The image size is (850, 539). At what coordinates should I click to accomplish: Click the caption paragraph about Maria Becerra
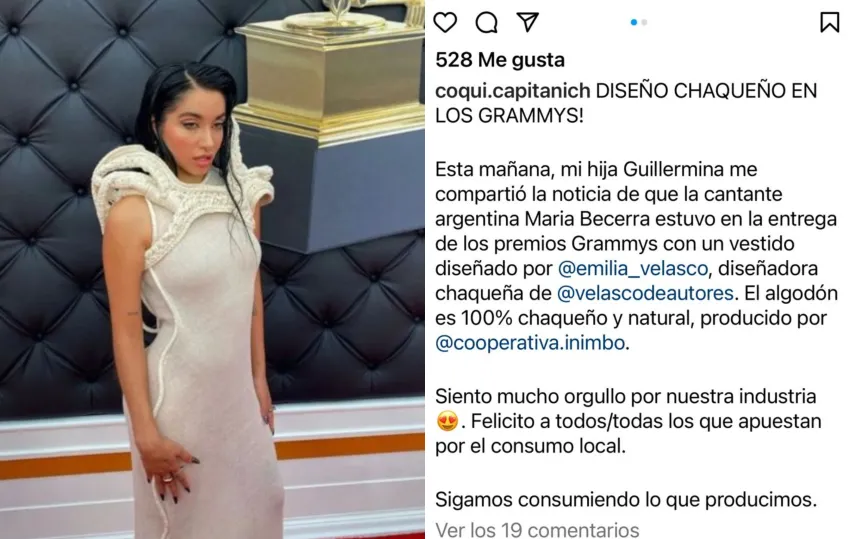click(x=636, y=256)
